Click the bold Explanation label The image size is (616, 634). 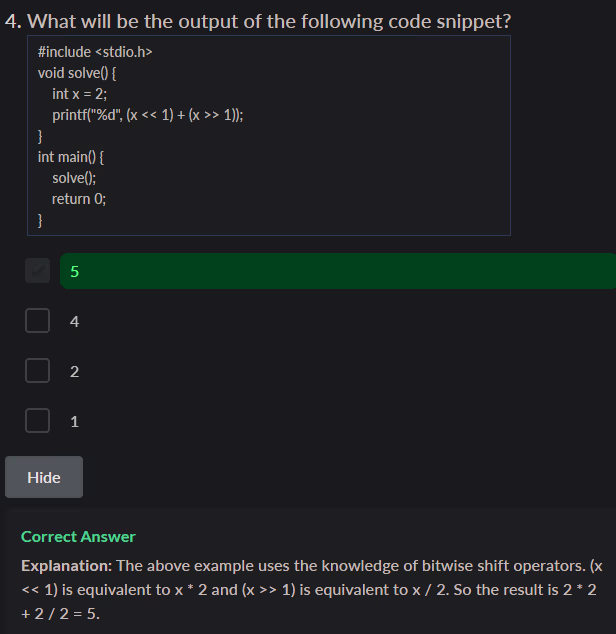(66, 565)
